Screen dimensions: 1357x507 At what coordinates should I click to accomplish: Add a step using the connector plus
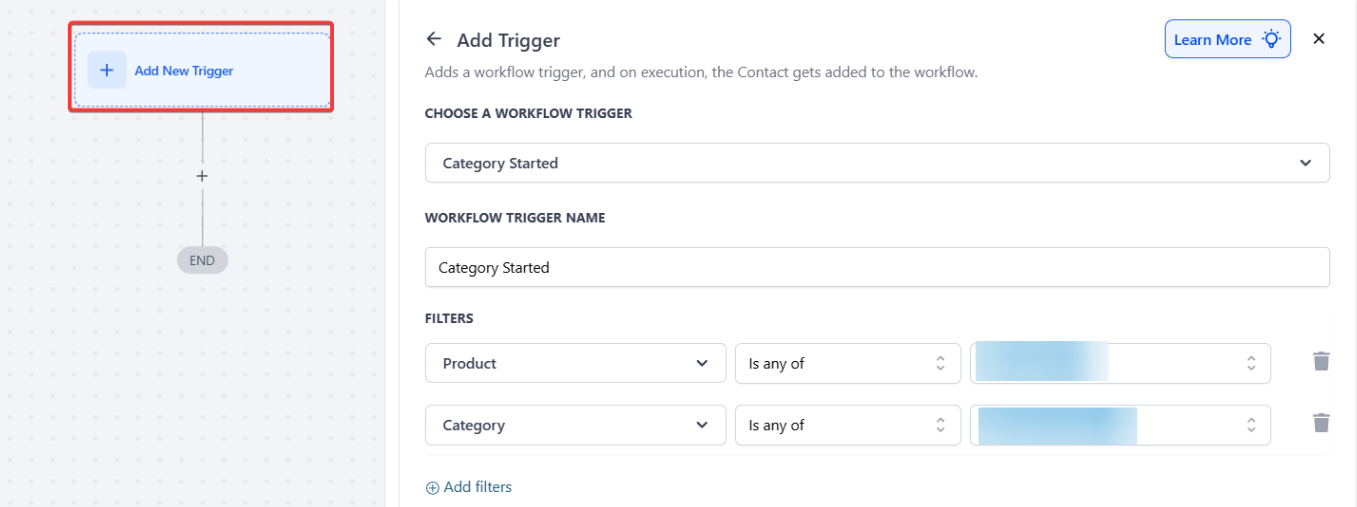[202, 176]
